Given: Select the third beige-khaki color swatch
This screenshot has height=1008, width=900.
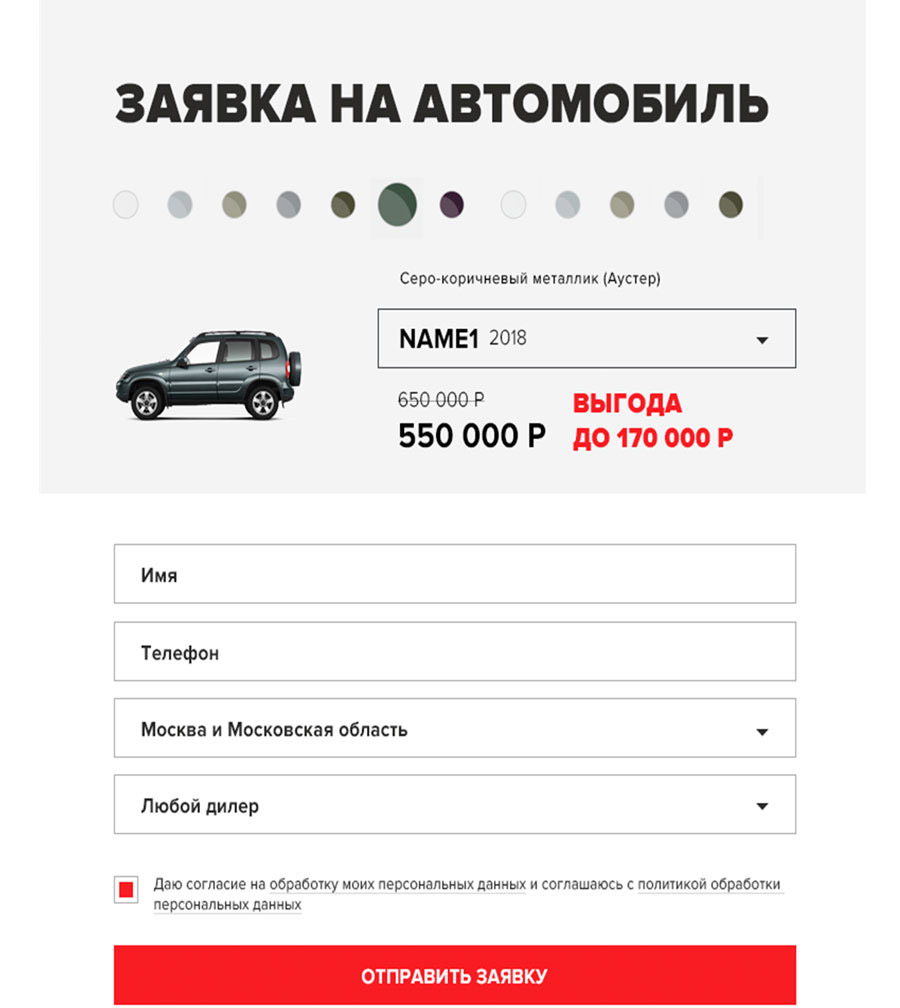Looking at the screenshot, I should [x=234, y=205].
